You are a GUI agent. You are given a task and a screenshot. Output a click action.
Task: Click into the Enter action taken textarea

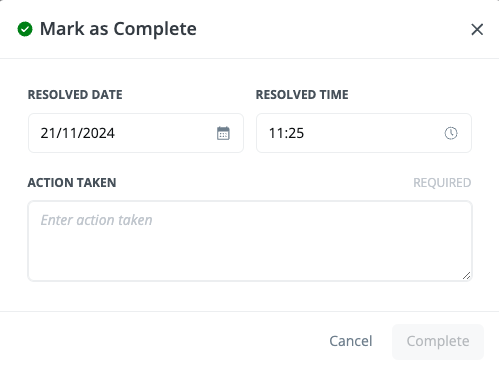tap(250, 241)
